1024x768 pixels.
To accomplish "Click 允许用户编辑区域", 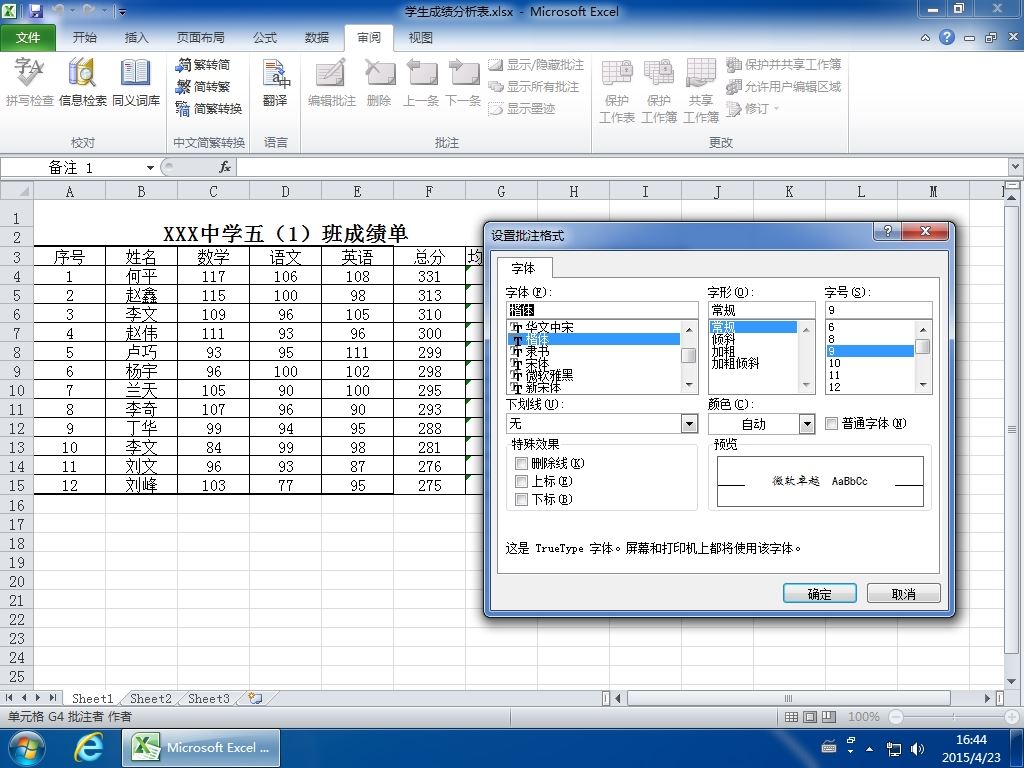I will 783,86.
